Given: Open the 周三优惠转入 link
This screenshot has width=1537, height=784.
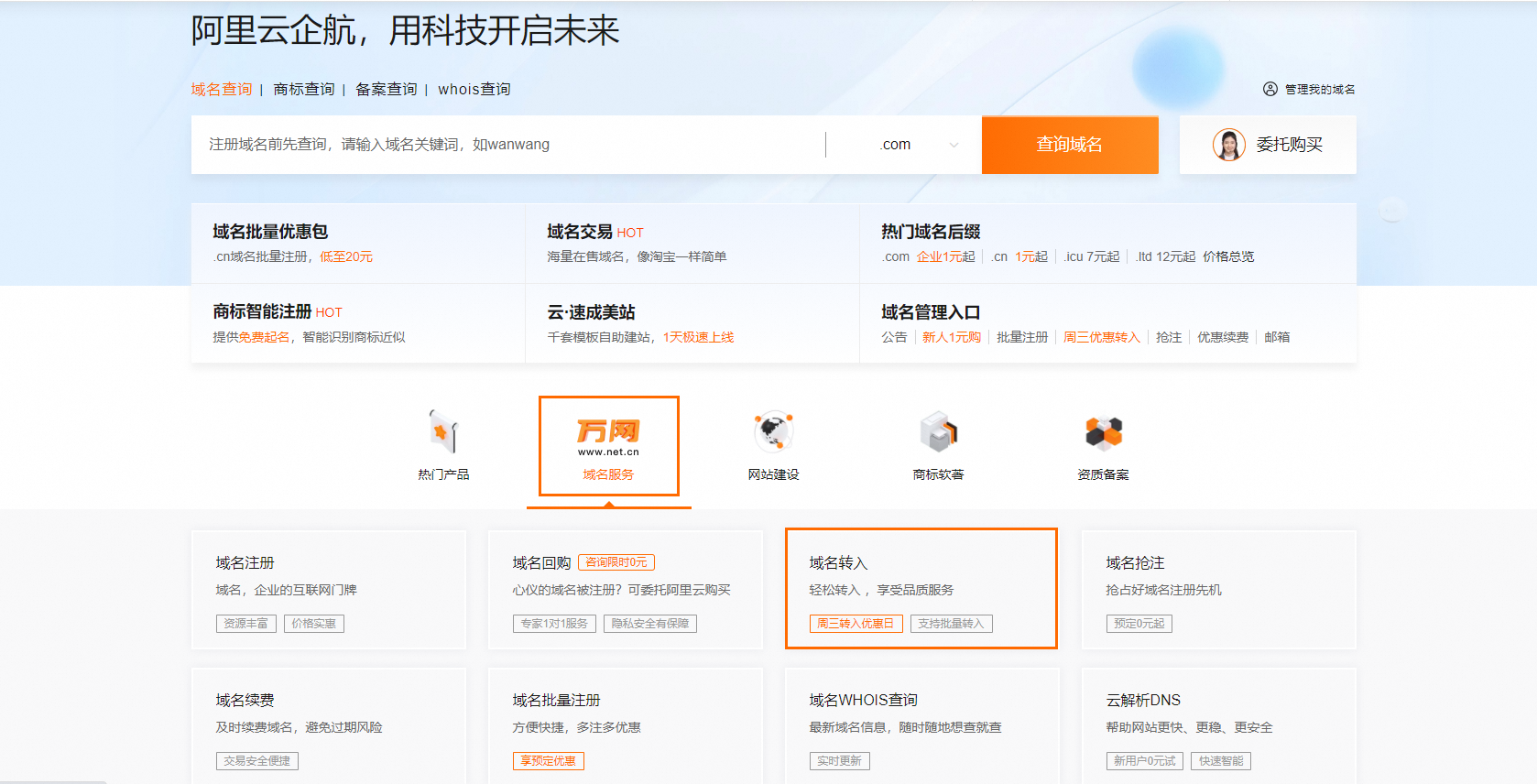Looking at the screenshot, I should 1101,337.
